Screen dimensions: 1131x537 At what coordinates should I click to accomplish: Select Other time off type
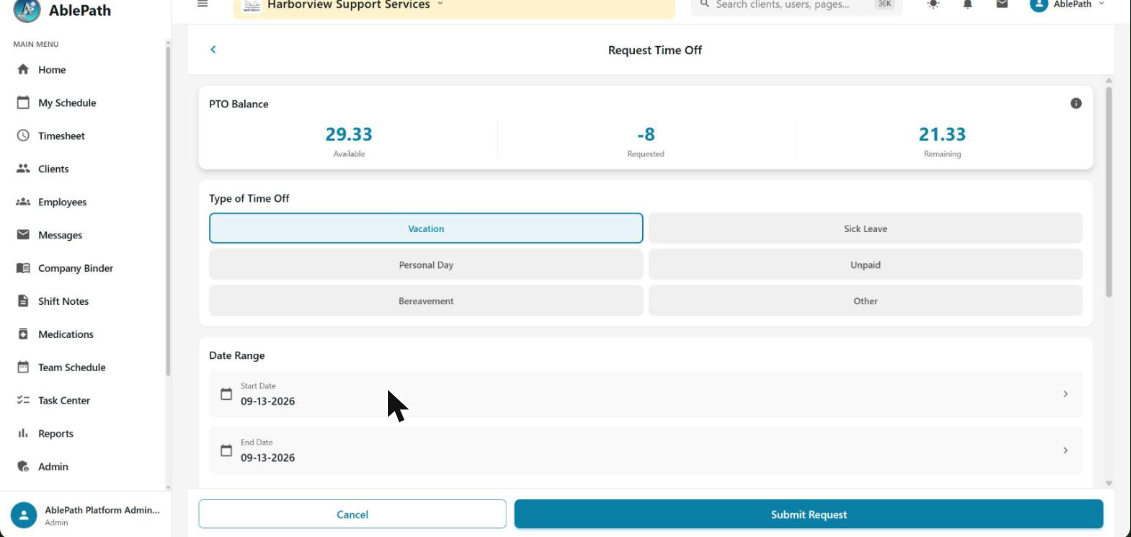point(865,300)
